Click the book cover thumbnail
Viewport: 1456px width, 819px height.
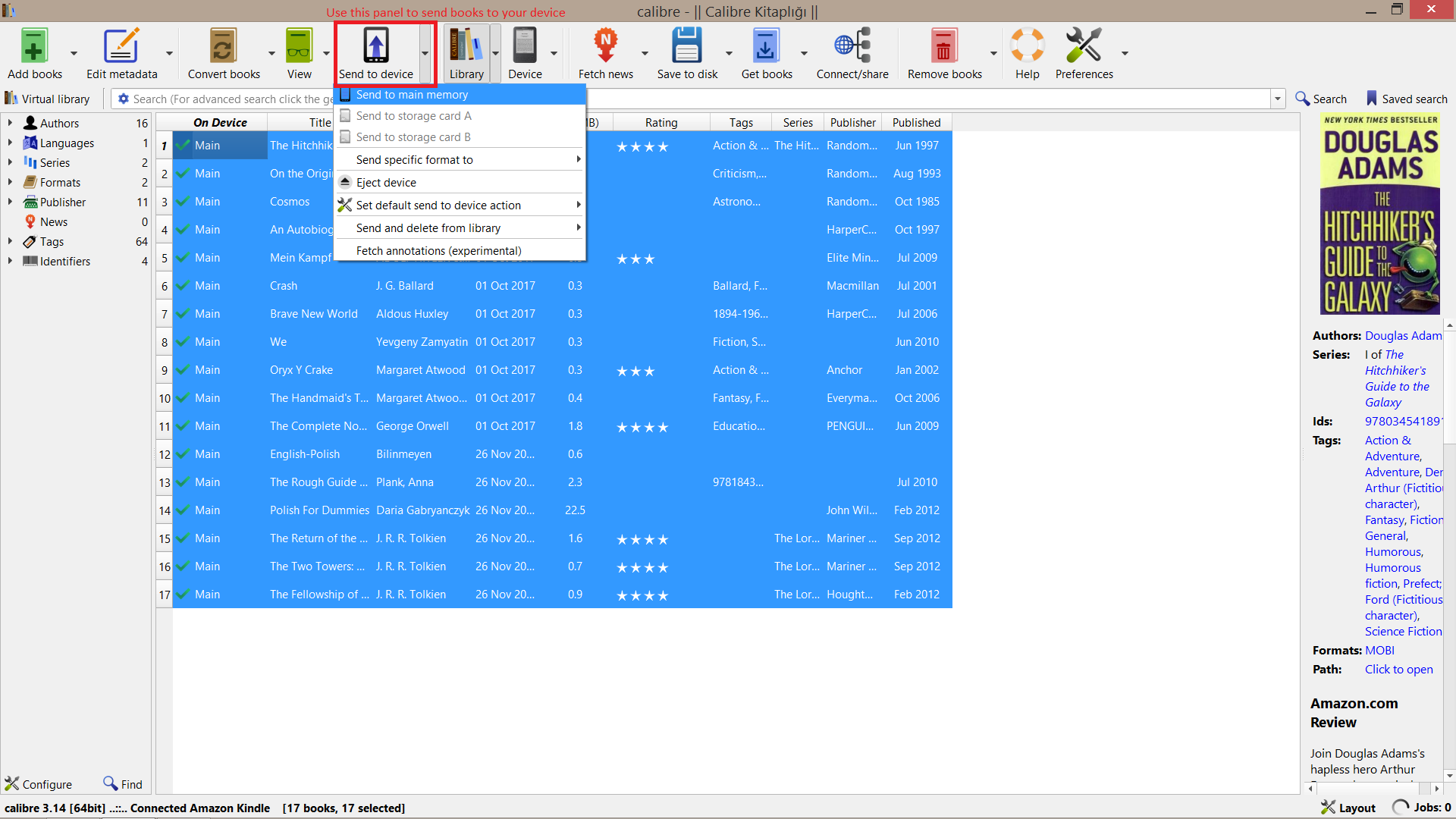click(1380, 214)
